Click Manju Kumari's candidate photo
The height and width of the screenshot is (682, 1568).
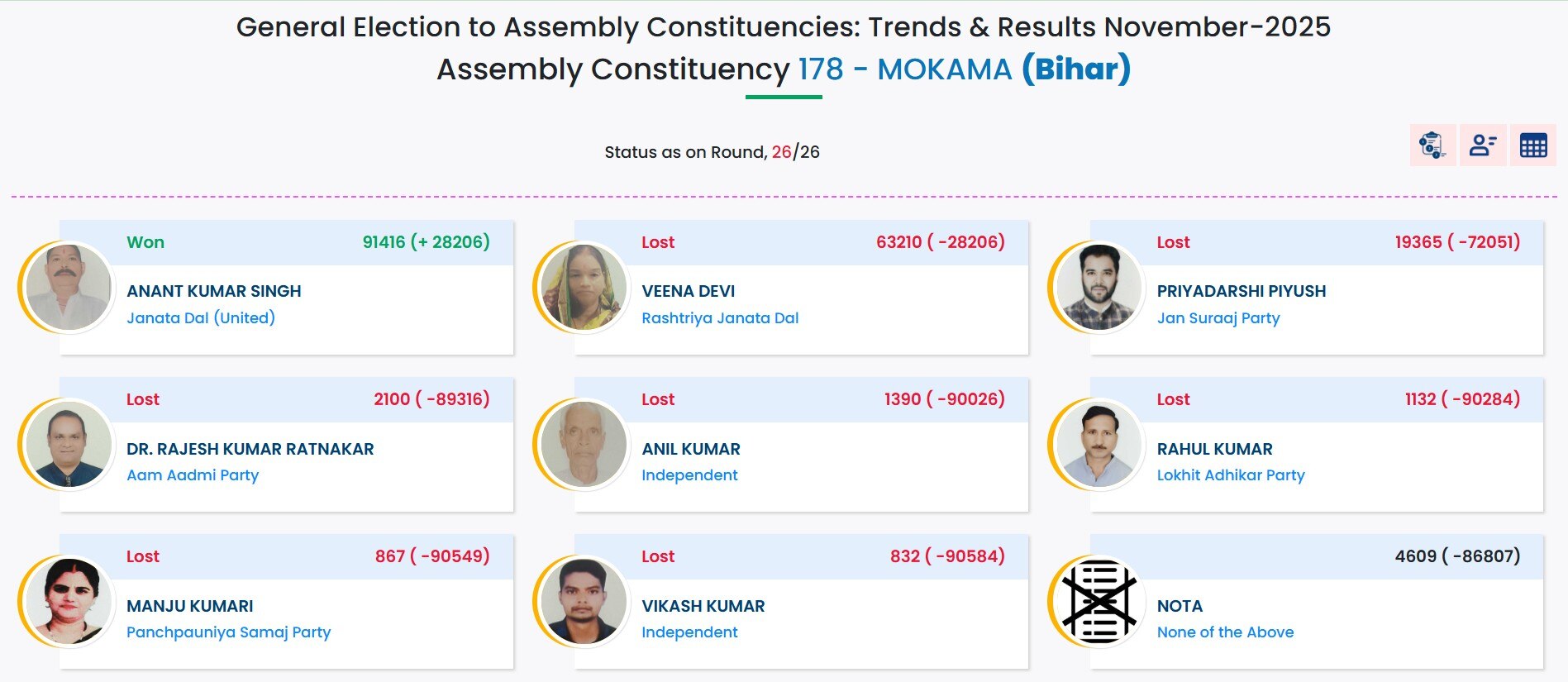69,601
